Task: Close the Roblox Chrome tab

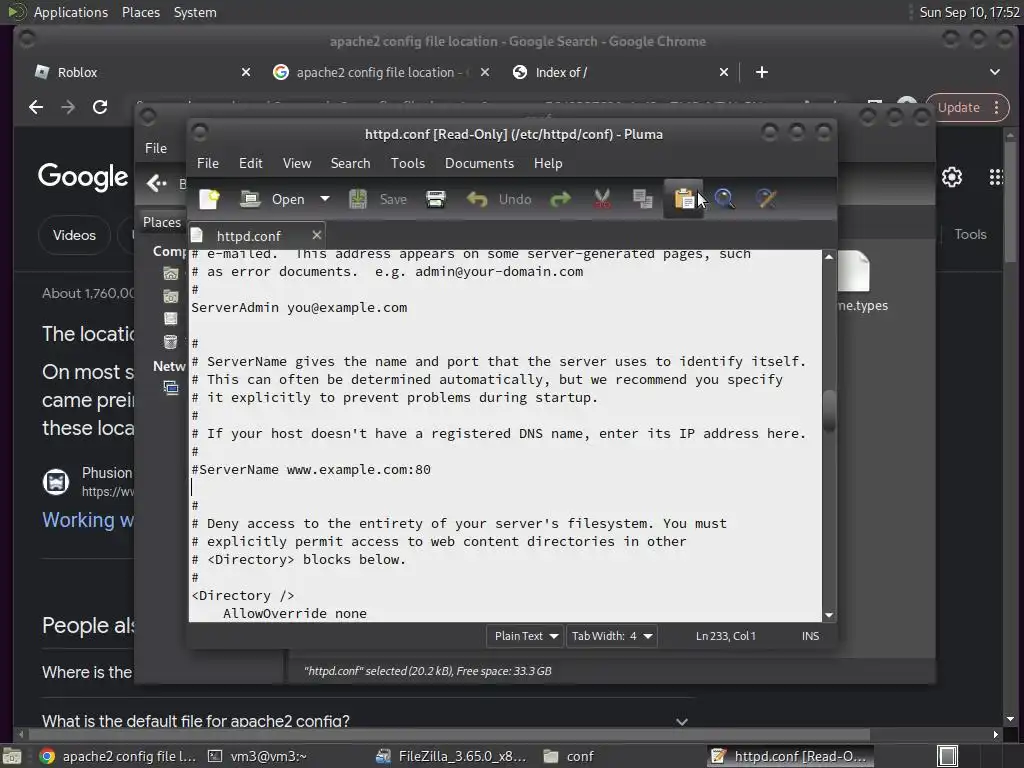Action: tap(246, 72)
